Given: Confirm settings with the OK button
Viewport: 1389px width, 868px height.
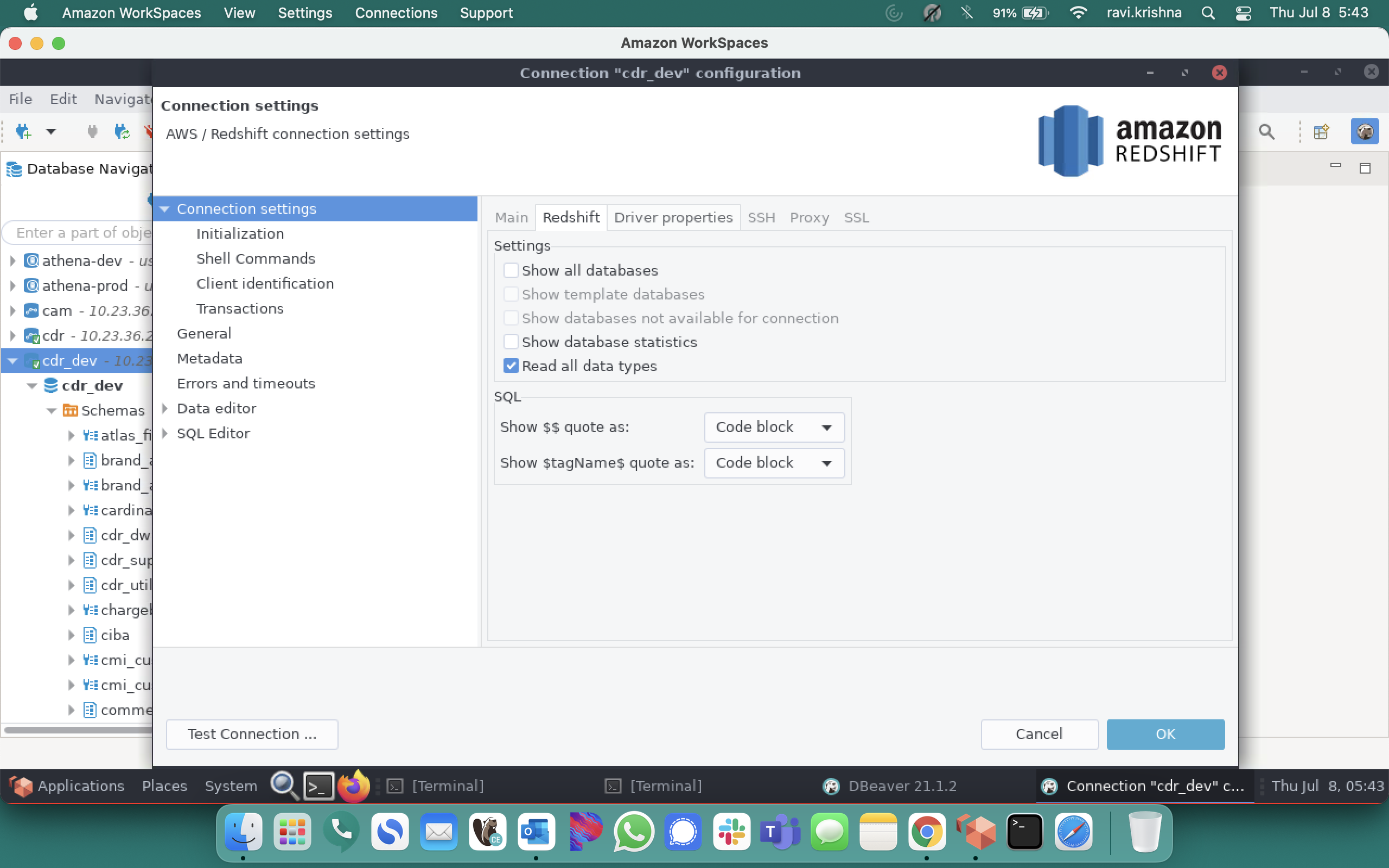Looking at the screenshot, I should (x=1165, y=733).
